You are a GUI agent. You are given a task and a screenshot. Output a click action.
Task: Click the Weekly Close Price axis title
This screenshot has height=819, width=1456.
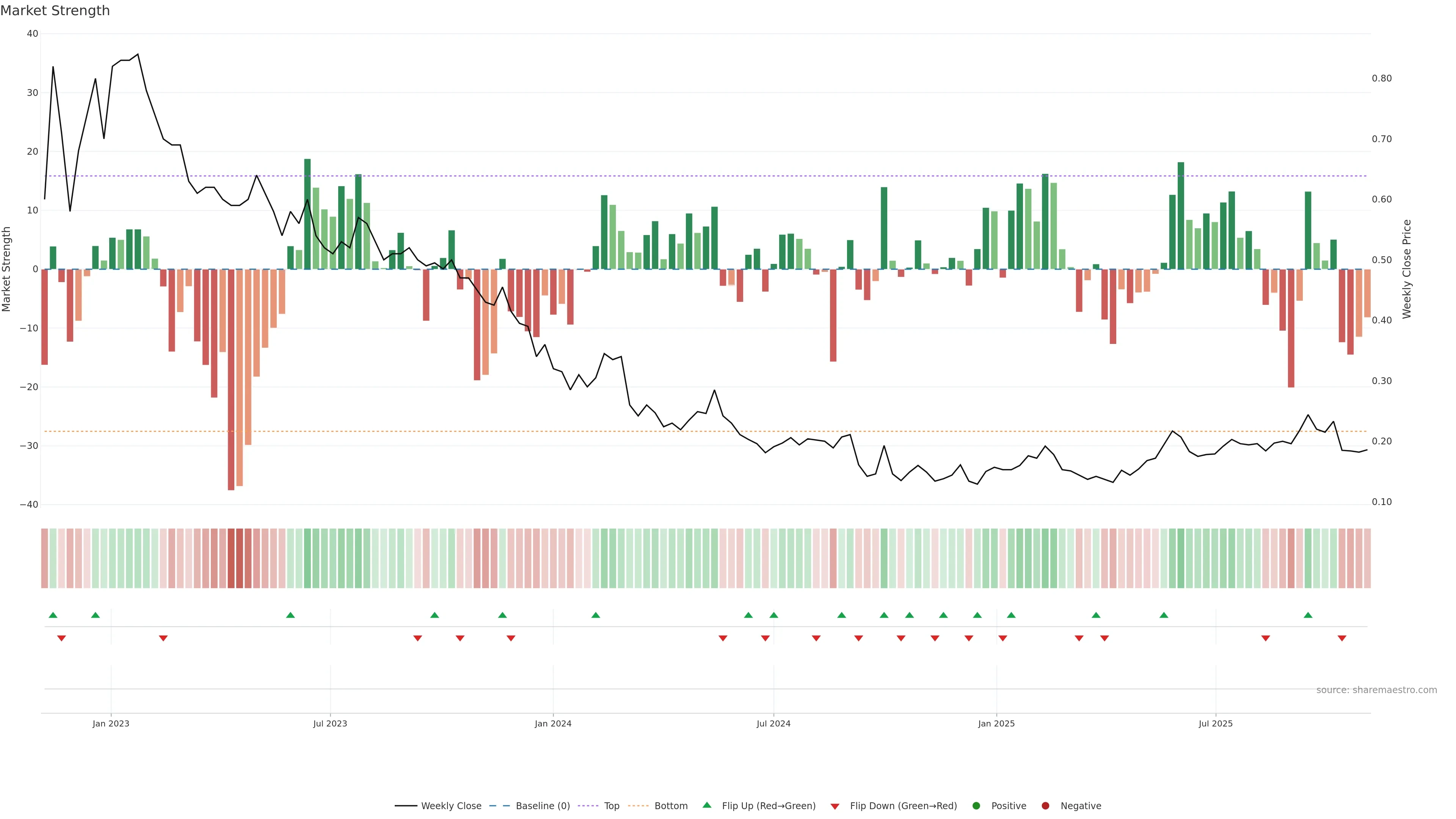(x=1406, y=269)
